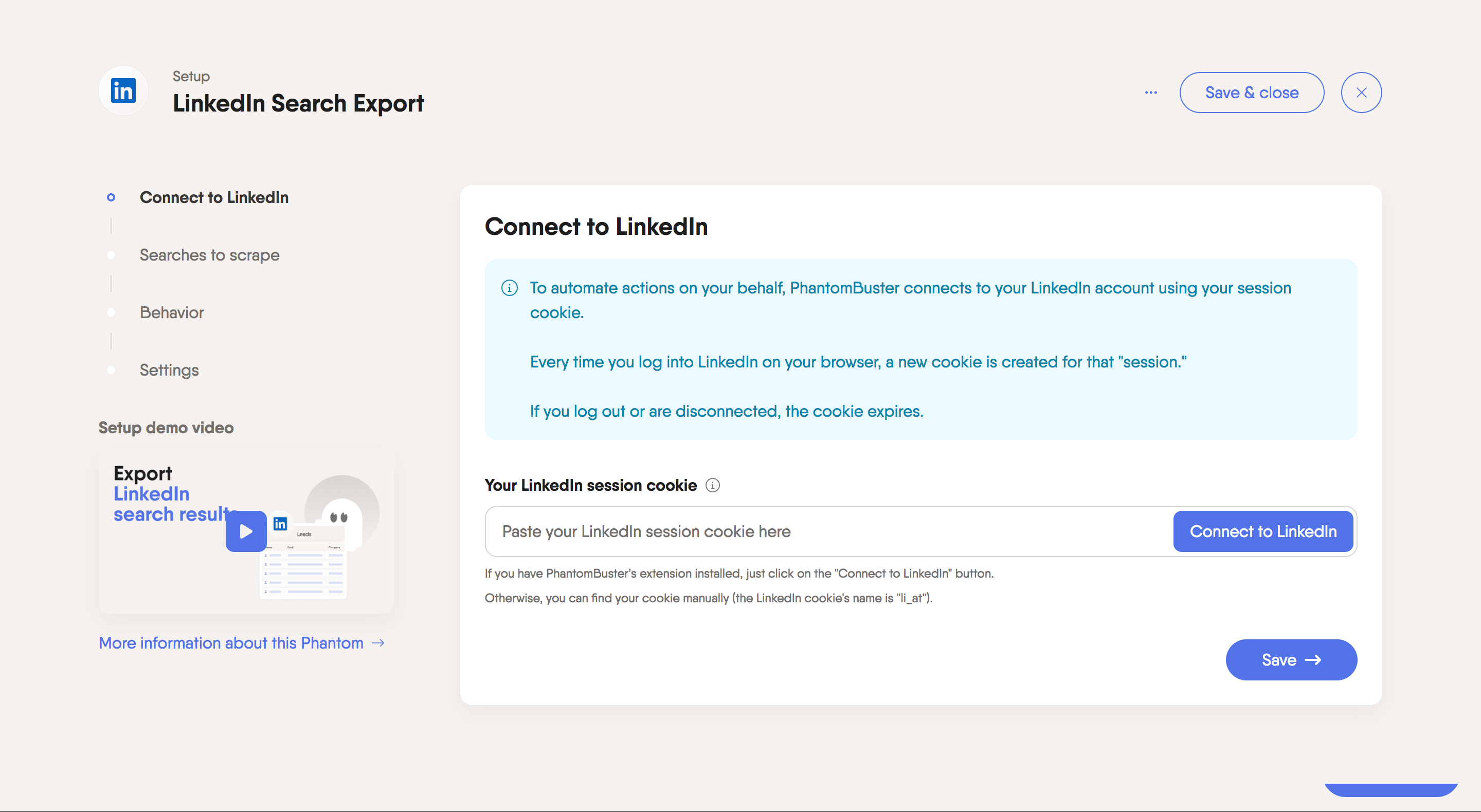This screenshot has width=1481, height=812.
Task: Open the Export LinkedIn search results thumbnail
Action: click(246, 531)
